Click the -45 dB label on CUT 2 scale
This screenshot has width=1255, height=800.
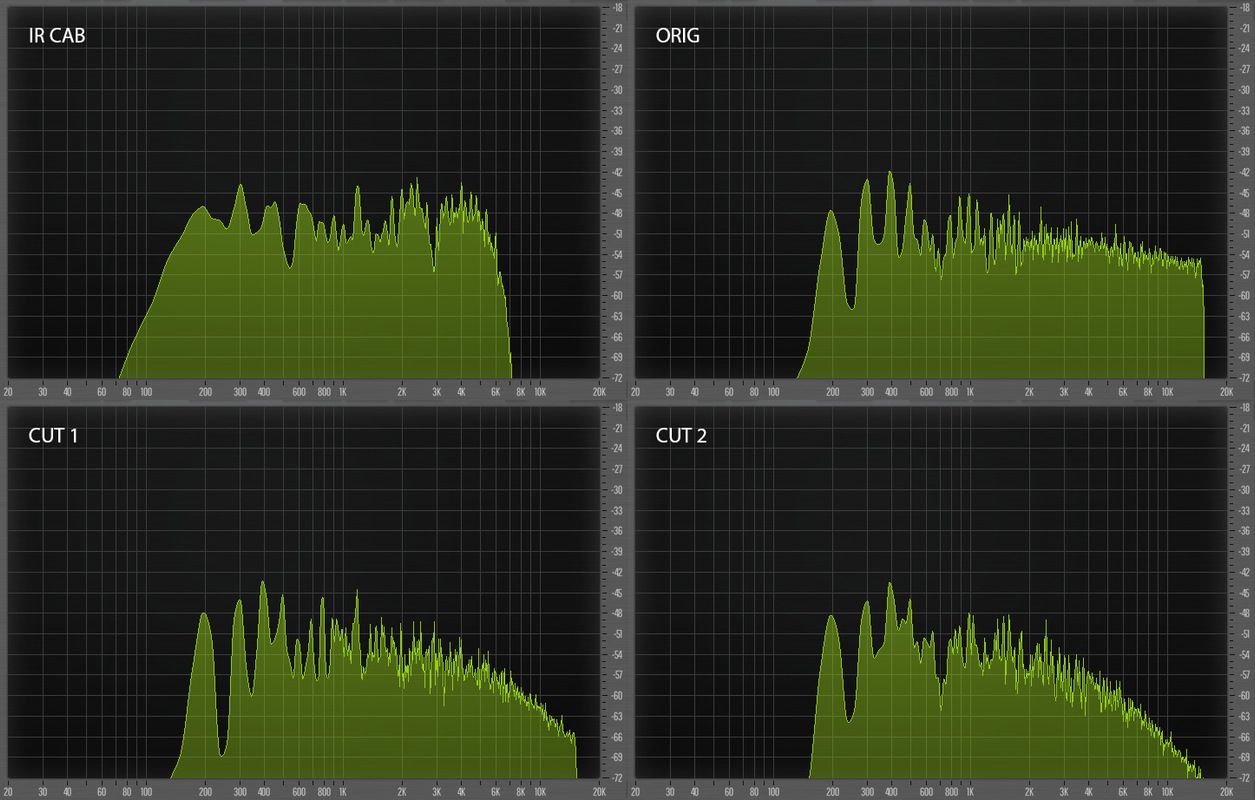point(1245,592)
